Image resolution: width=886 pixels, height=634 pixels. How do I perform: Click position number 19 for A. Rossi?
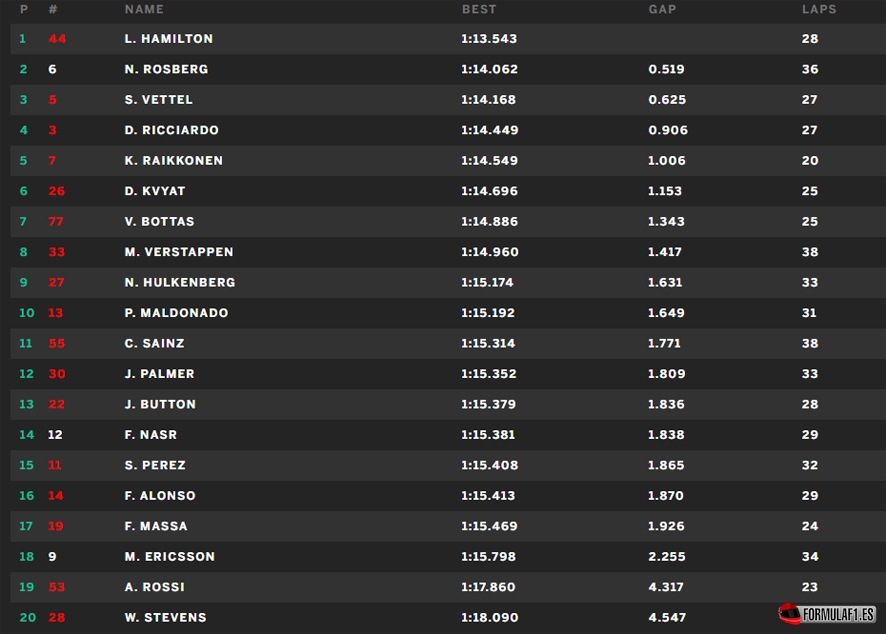coord(27,587)
